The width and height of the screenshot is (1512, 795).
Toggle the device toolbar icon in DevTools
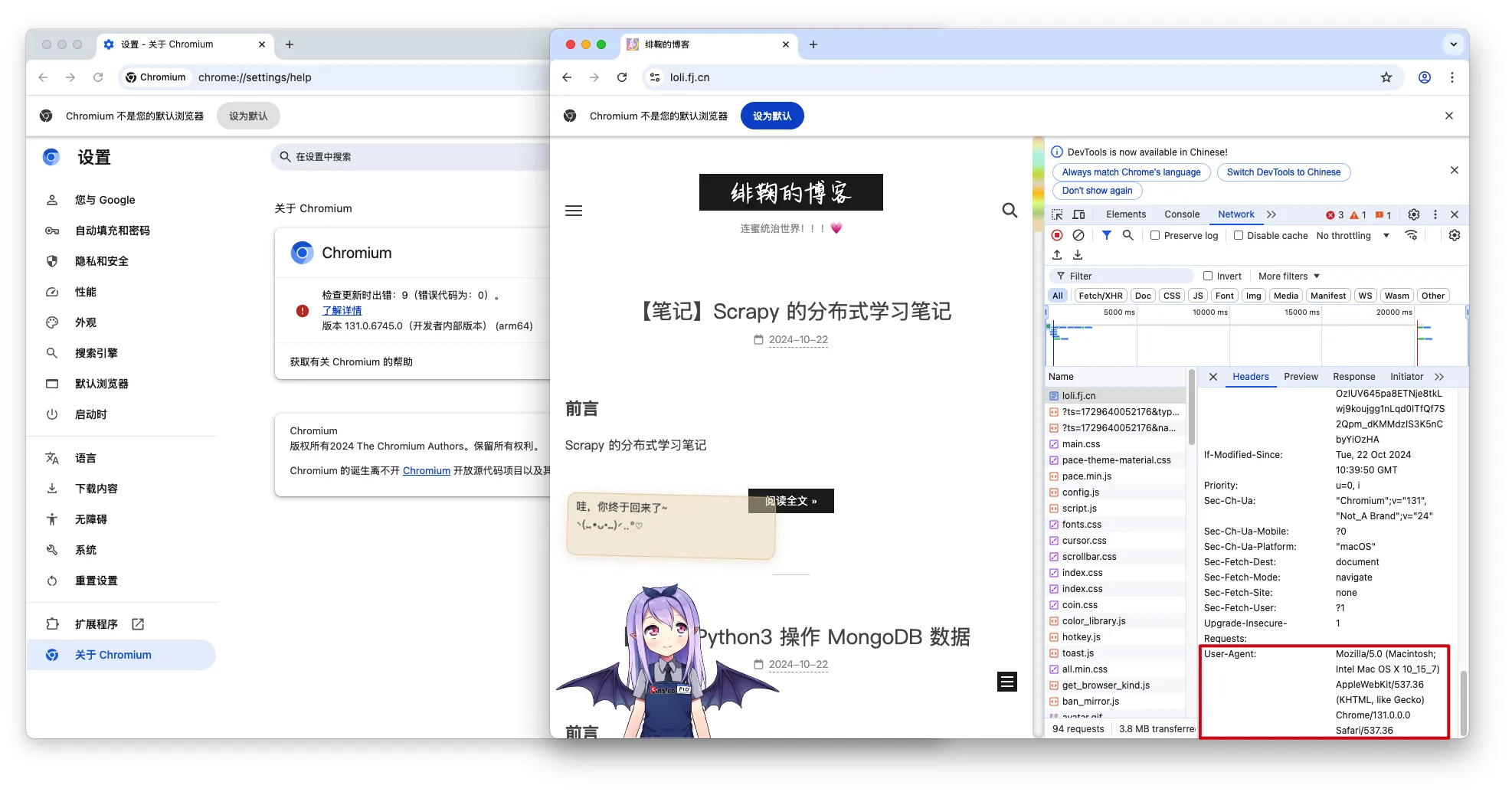(x=1078, y=214)
